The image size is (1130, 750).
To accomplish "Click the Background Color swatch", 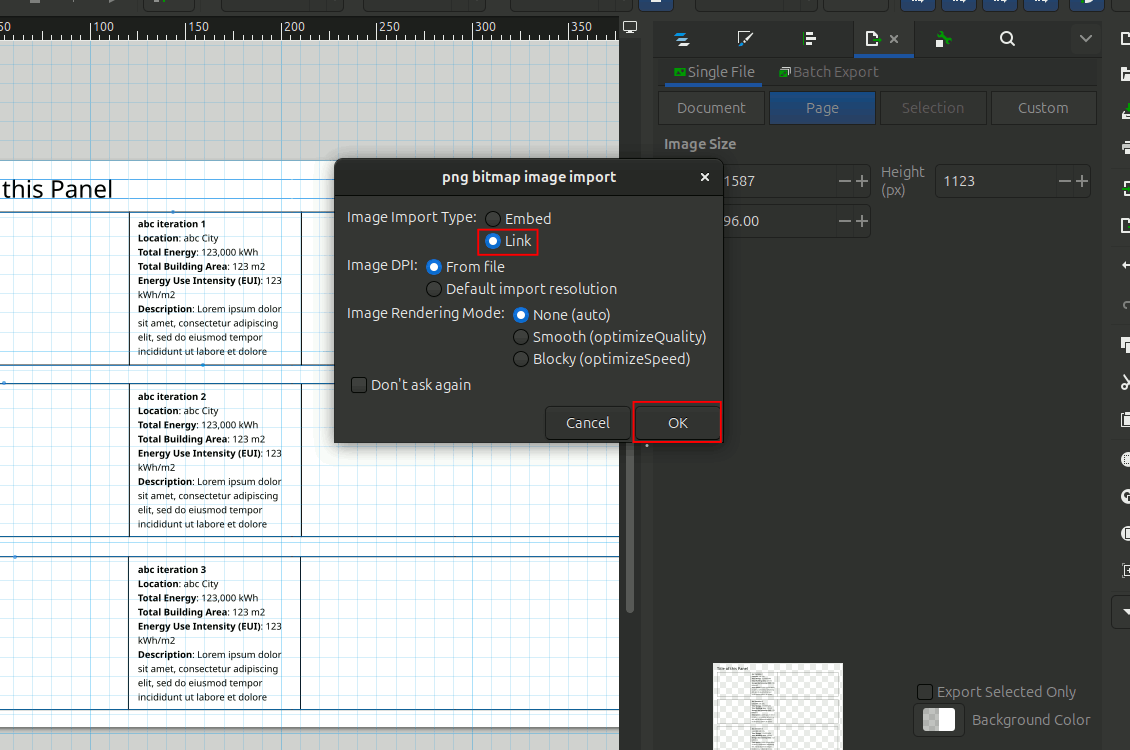I will (x=939, y=720).
